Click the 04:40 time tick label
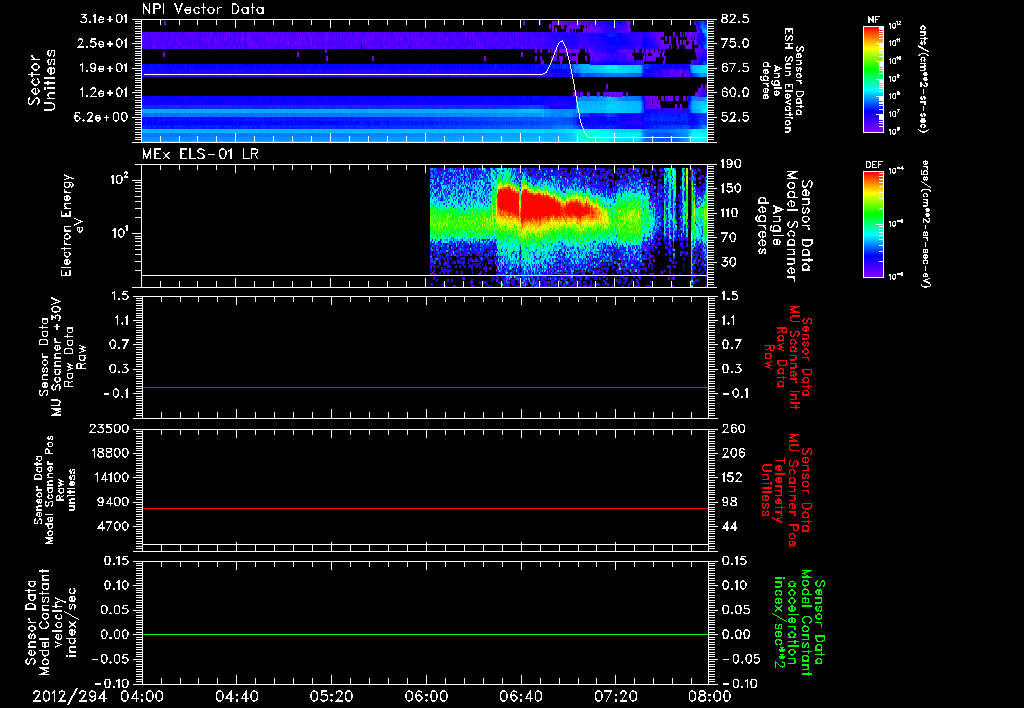Viewport: 1024px width, 708px height. pyautogui.click(x=237, y=696)
